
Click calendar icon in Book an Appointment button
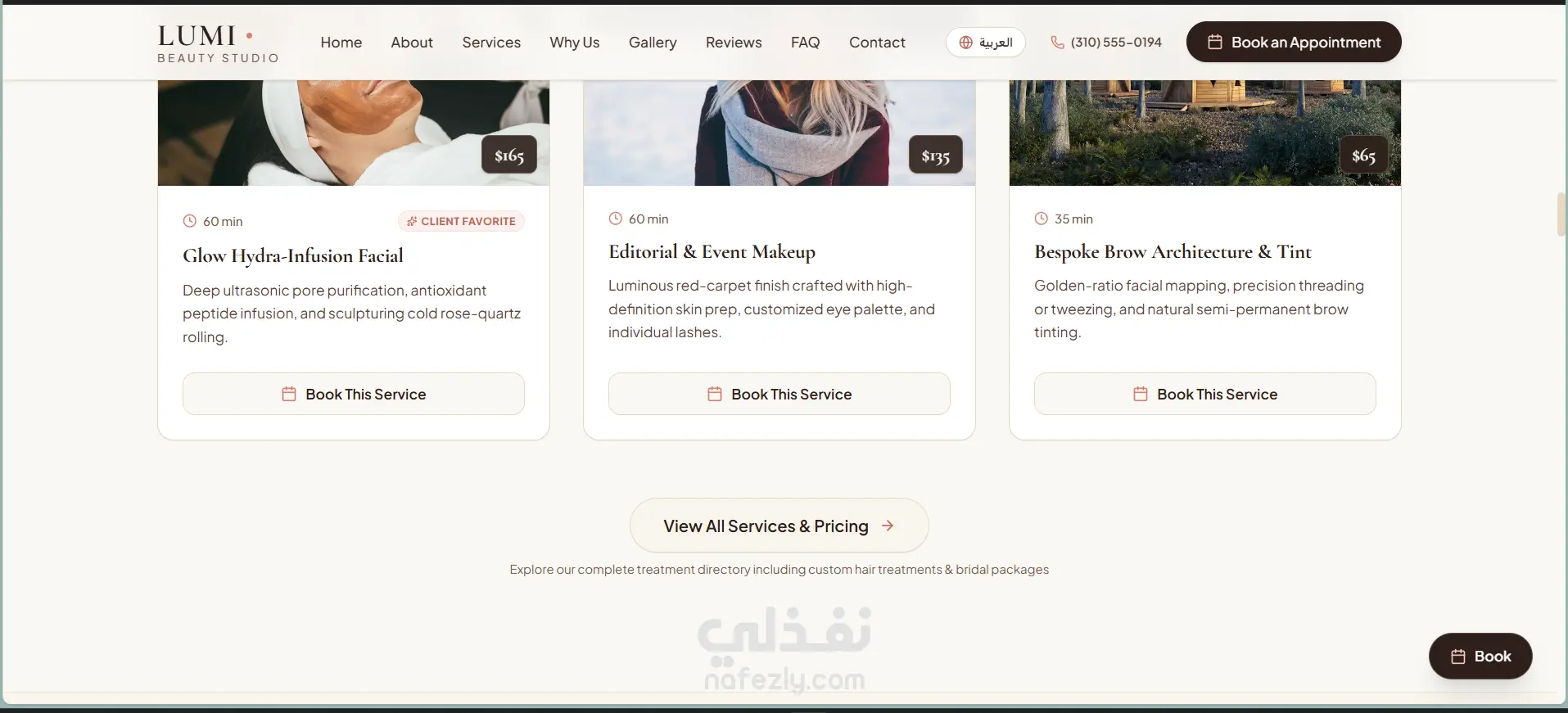coord(1215,42)
